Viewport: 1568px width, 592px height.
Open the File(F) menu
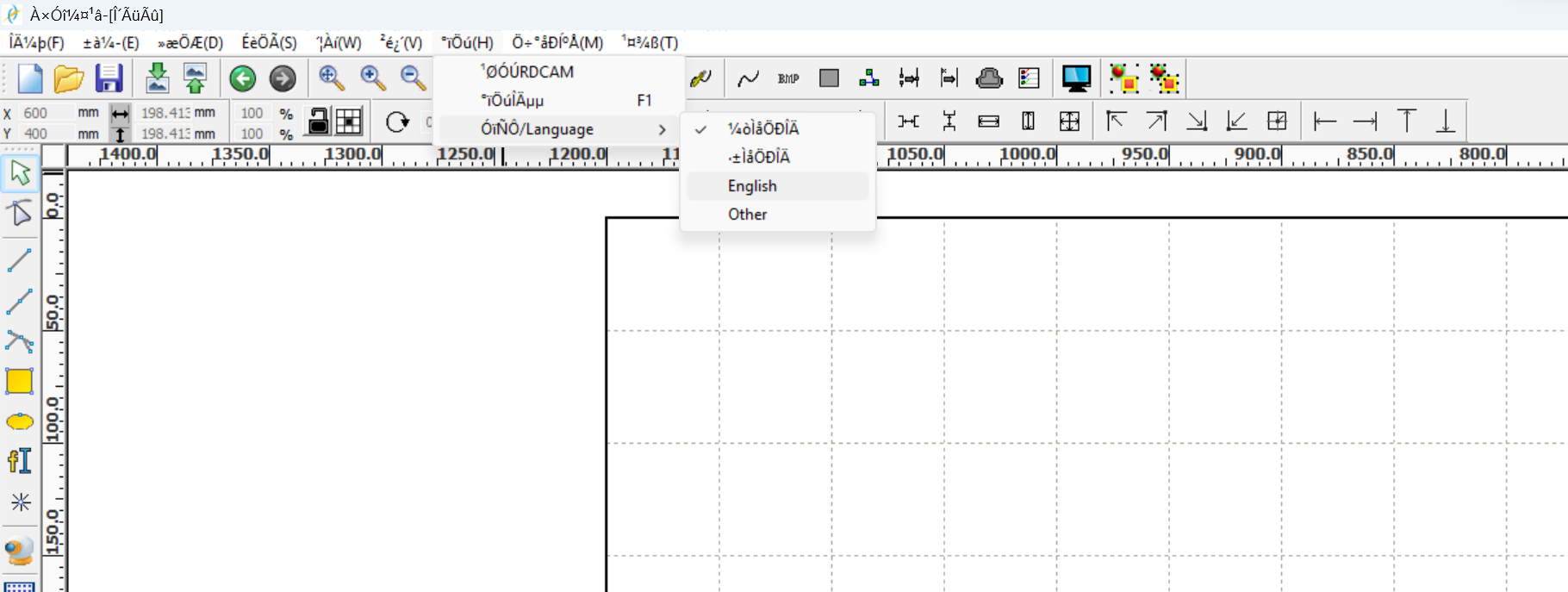pos(36,42)
